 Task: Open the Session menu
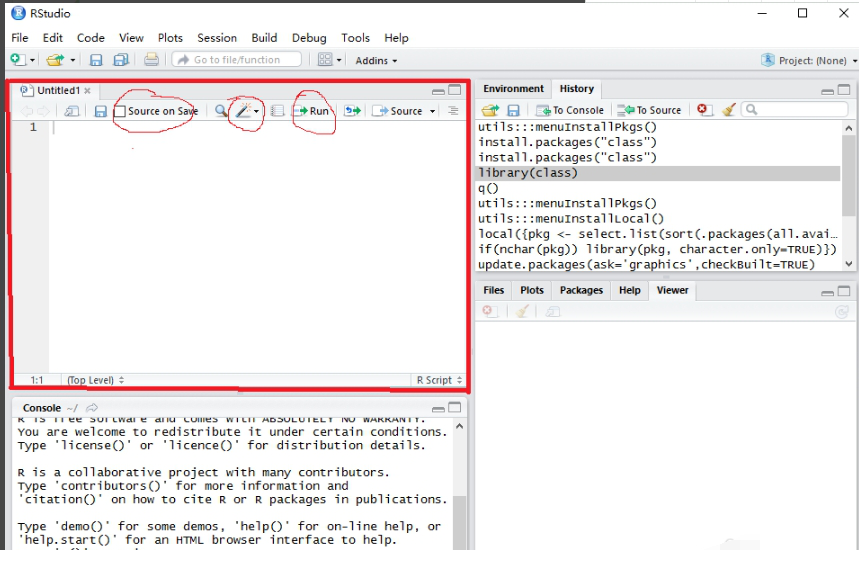tap(217, 38)
